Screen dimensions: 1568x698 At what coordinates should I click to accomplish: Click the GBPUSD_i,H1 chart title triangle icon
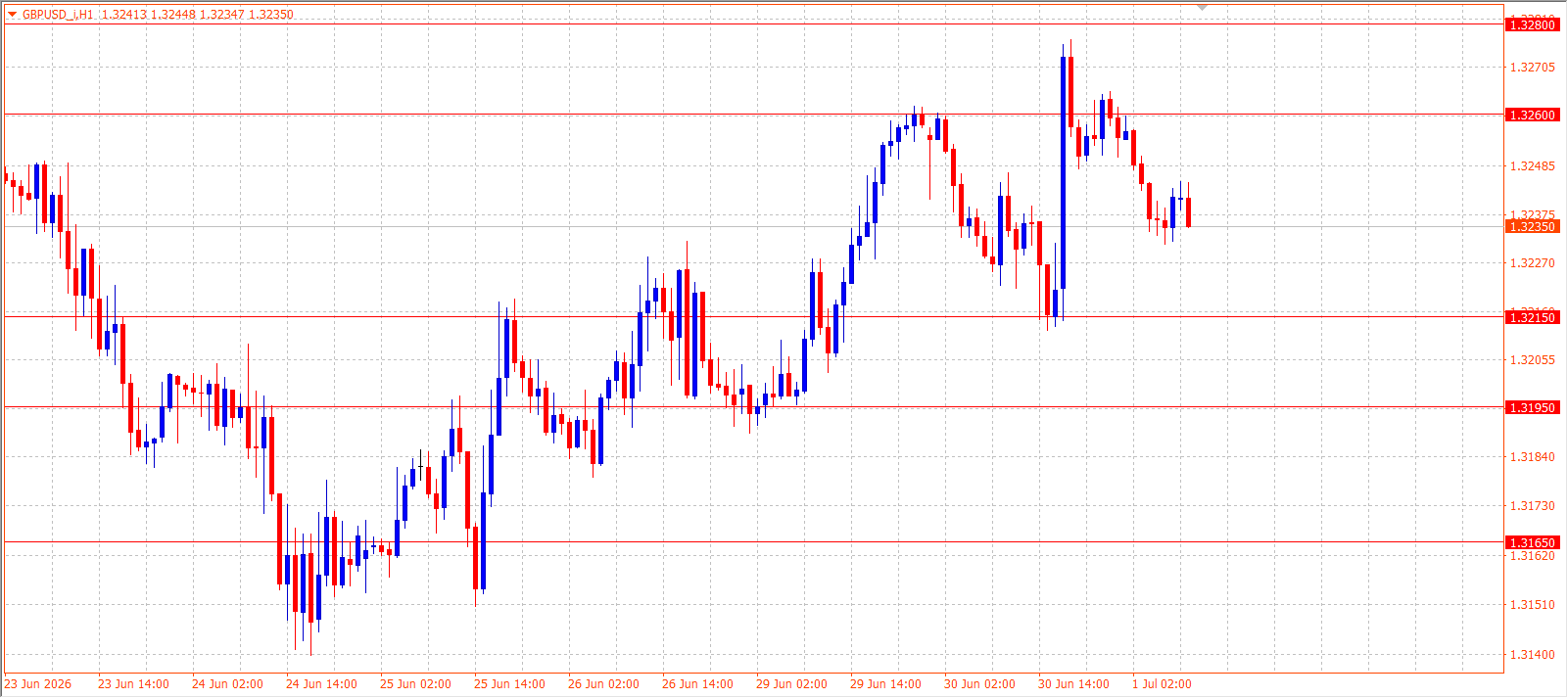[x=13, y=15]
